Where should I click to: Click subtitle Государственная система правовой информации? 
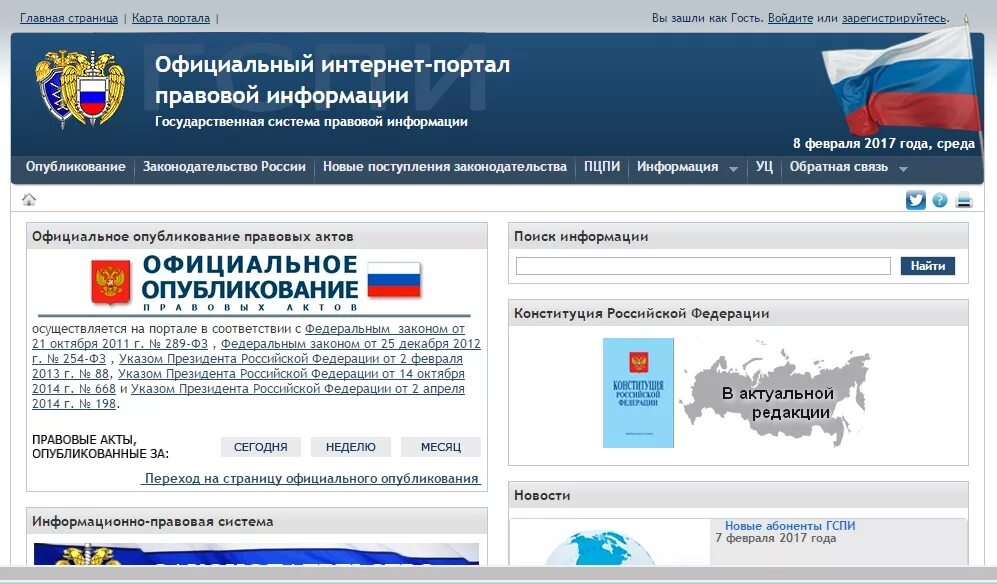click(x=312, y=122)
